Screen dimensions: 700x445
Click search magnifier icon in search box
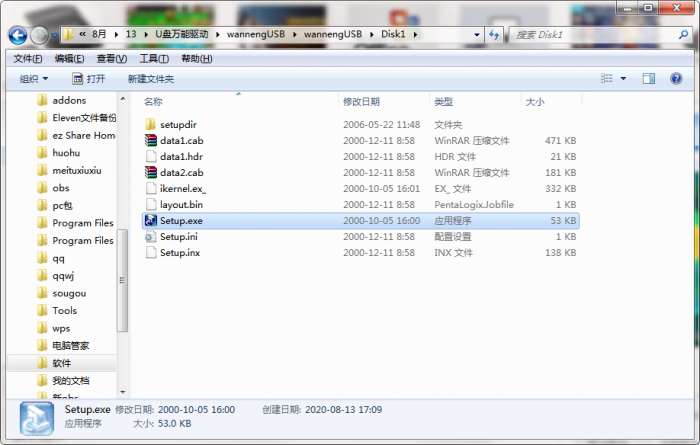683,35
